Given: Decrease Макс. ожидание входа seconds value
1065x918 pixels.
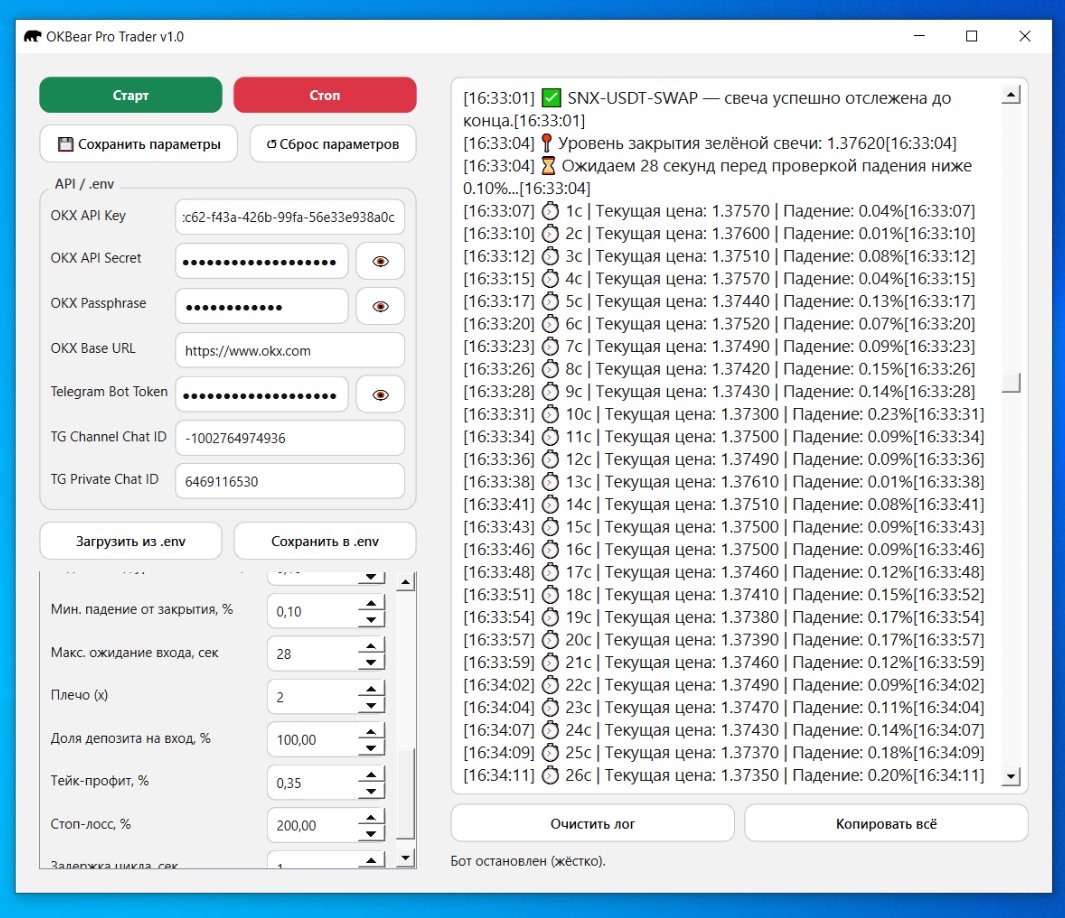Looking at the screenshot, I should (371, 661).
